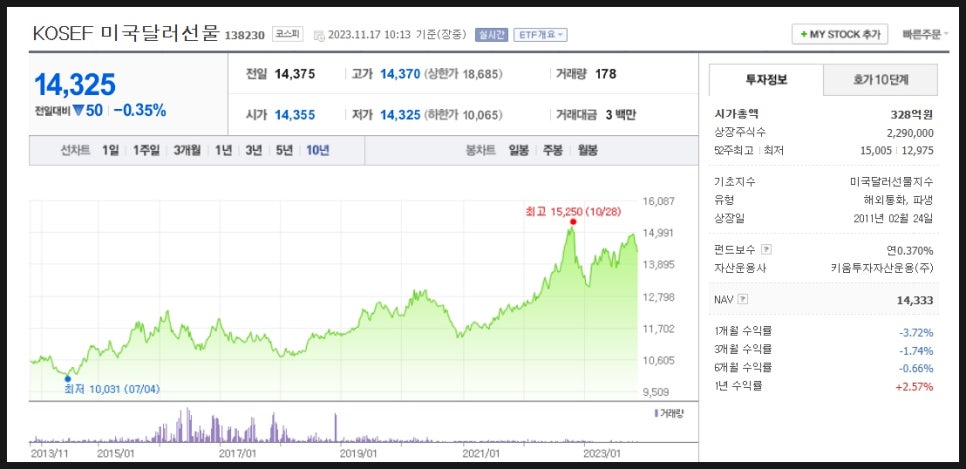Screen dimensions: 966x469
Task: Click the 전일 value 14,375
Action: tap(294, 75)
